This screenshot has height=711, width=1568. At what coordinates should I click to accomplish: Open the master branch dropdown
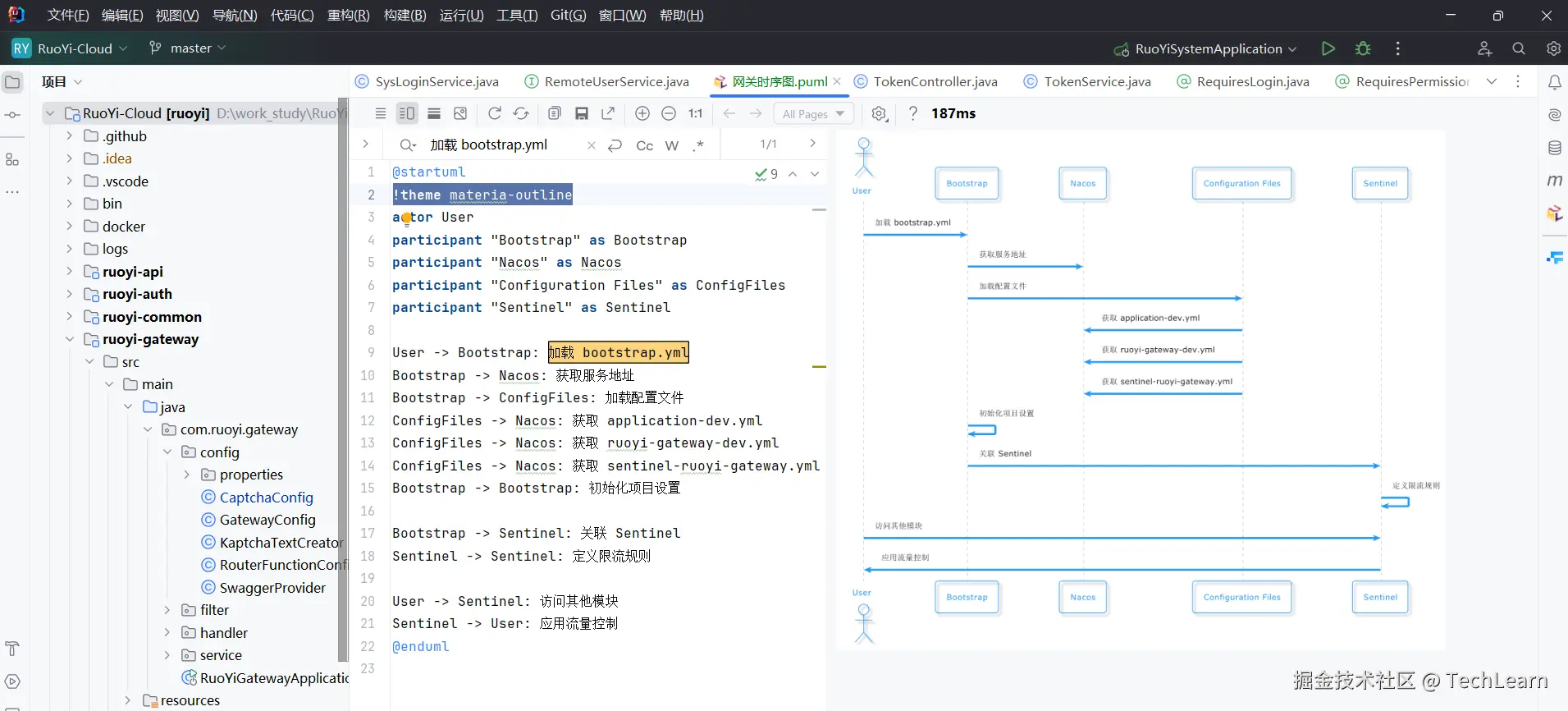coord(187,48)
